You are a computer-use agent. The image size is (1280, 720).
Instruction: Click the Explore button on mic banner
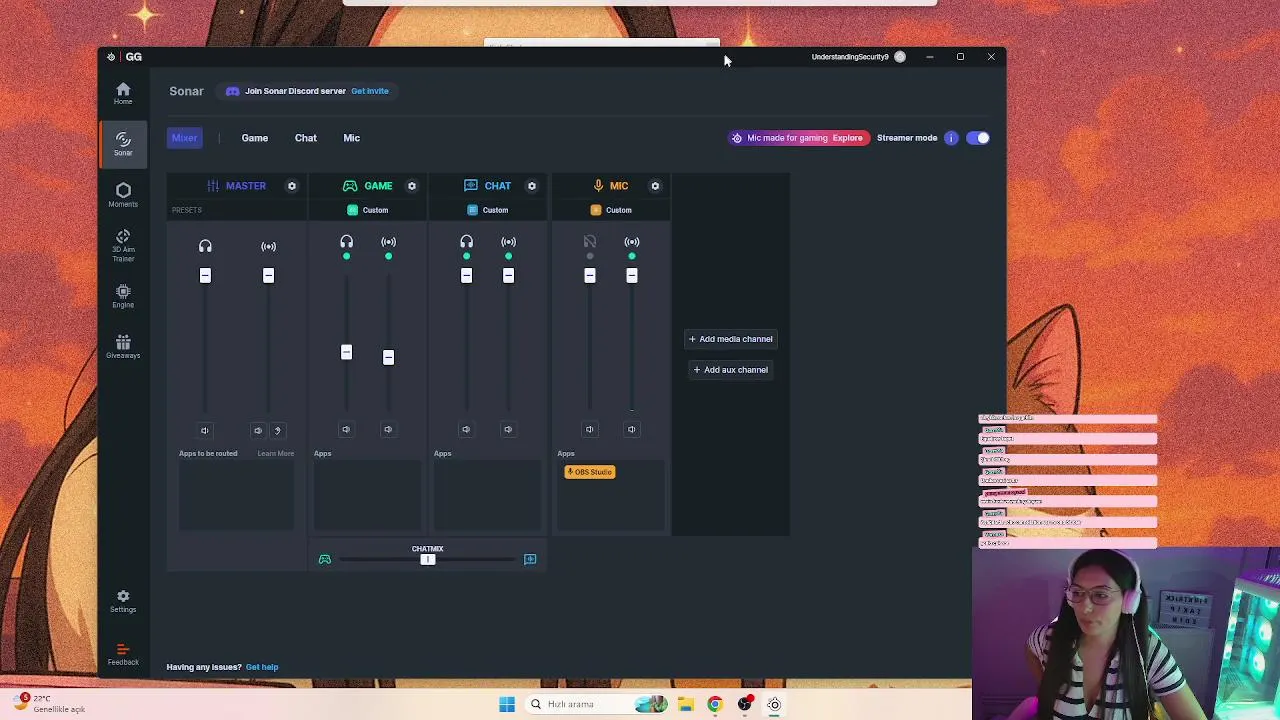coord(847,138)
